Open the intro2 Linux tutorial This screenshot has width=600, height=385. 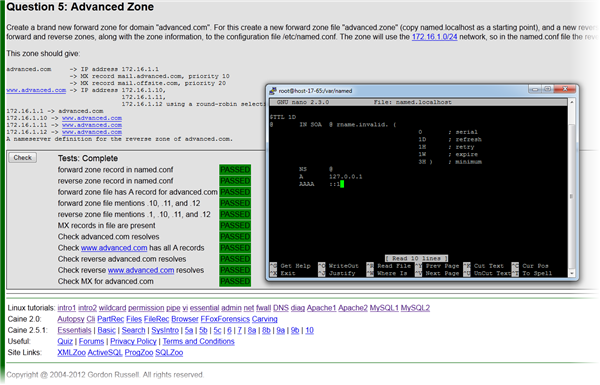click(87, 308)
